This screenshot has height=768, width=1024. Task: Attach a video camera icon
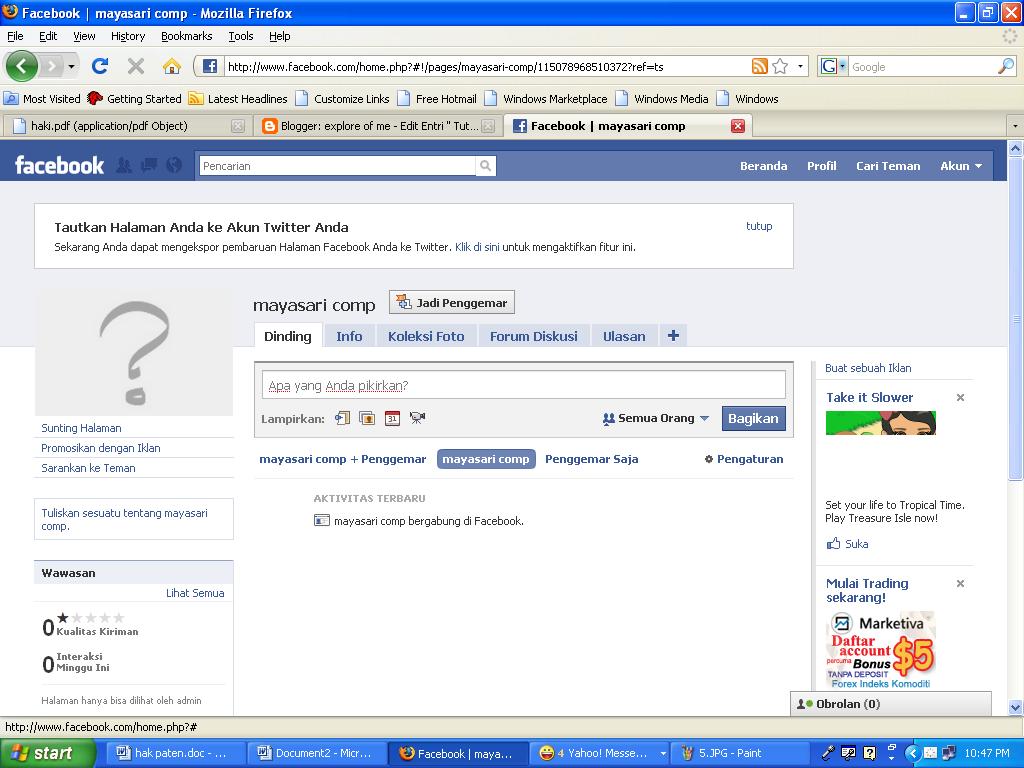[x=417, y=418]
